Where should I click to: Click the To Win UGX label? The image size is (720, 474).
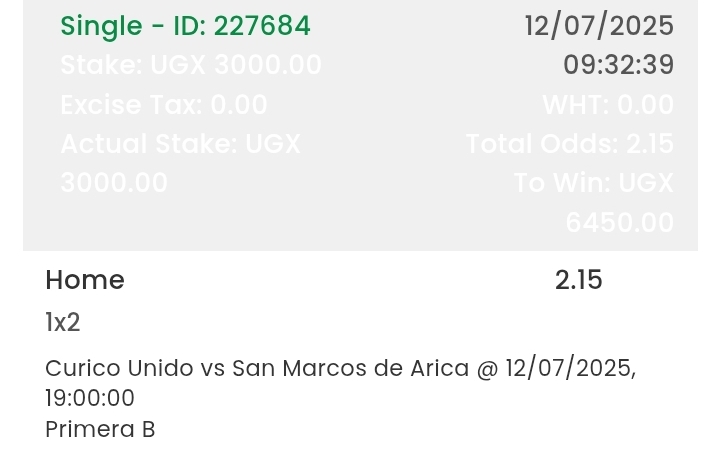[x=593, y=183]
